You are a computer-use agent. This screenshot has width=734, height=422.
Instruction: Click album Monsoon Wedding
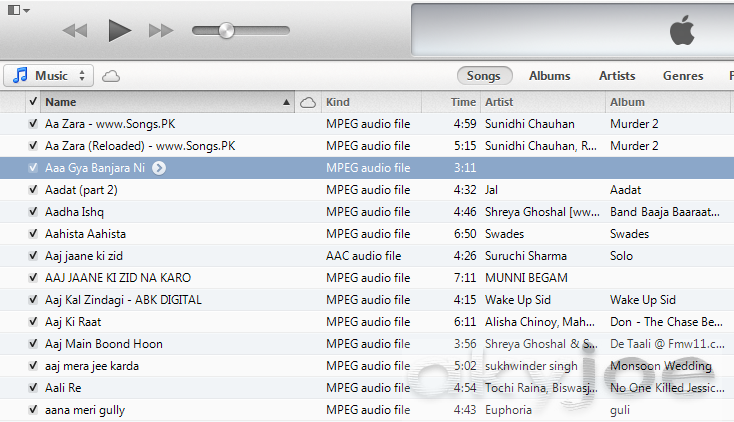point(661,366)
